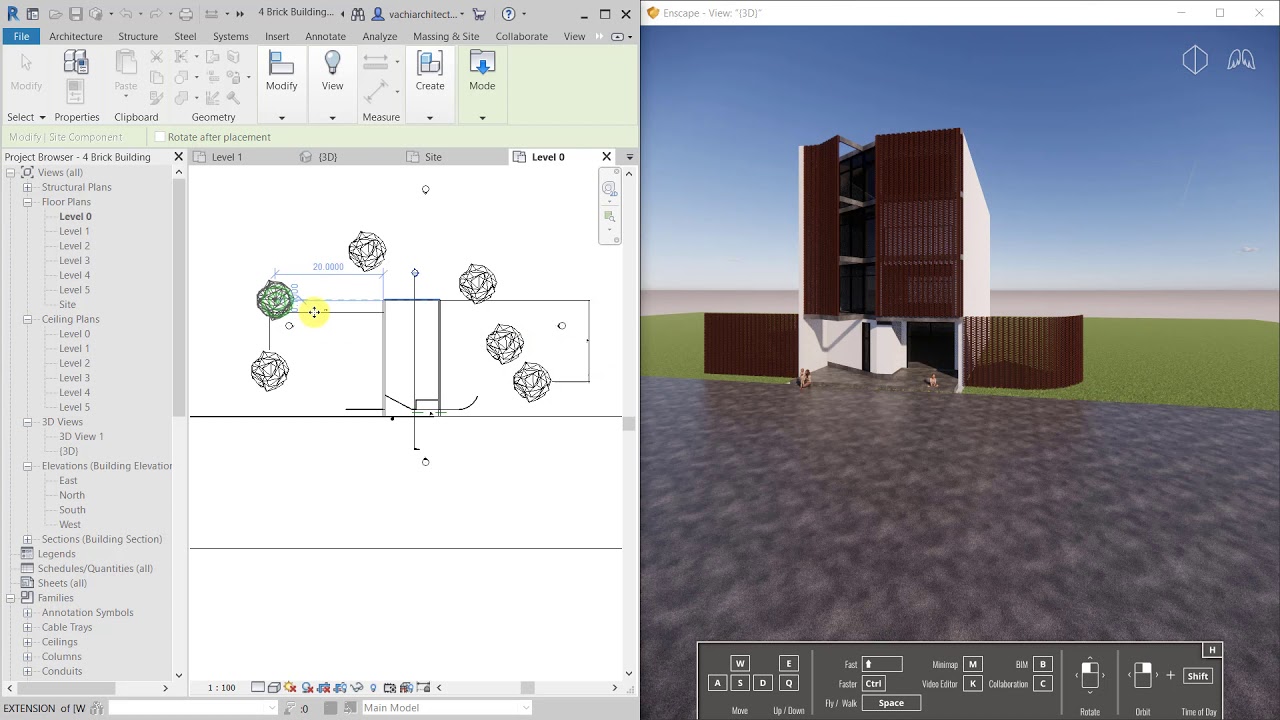This screenshot has height=720, width=1280.
Task: Open the vachiarchitect user account menu
Action: pos(418,14)
